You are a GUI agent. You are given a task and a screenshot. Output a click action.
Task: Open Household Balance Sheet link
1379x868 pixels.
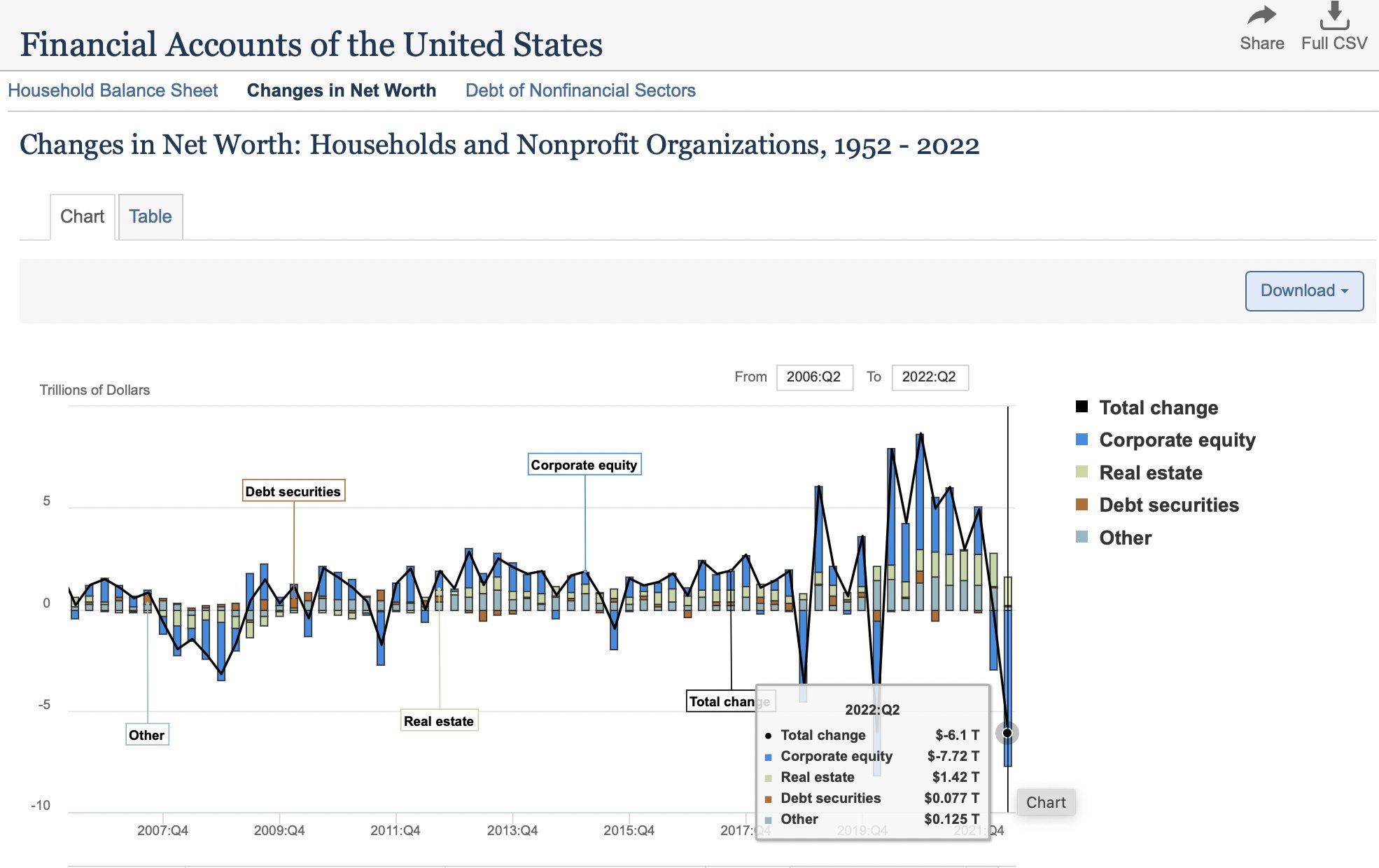coord(113,90)
